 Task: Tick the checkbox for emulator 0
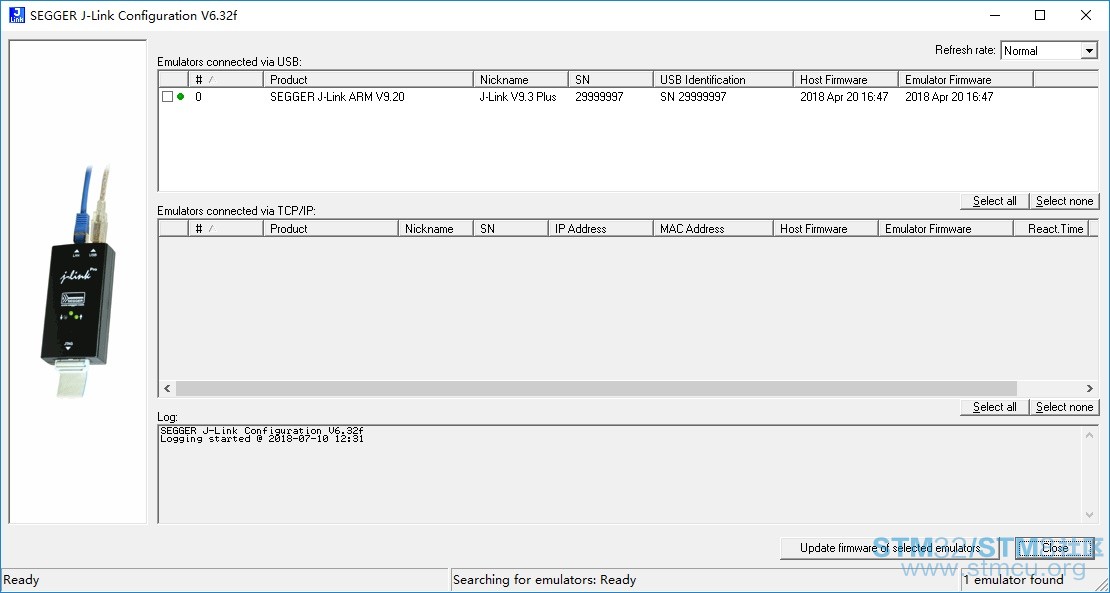167,97
